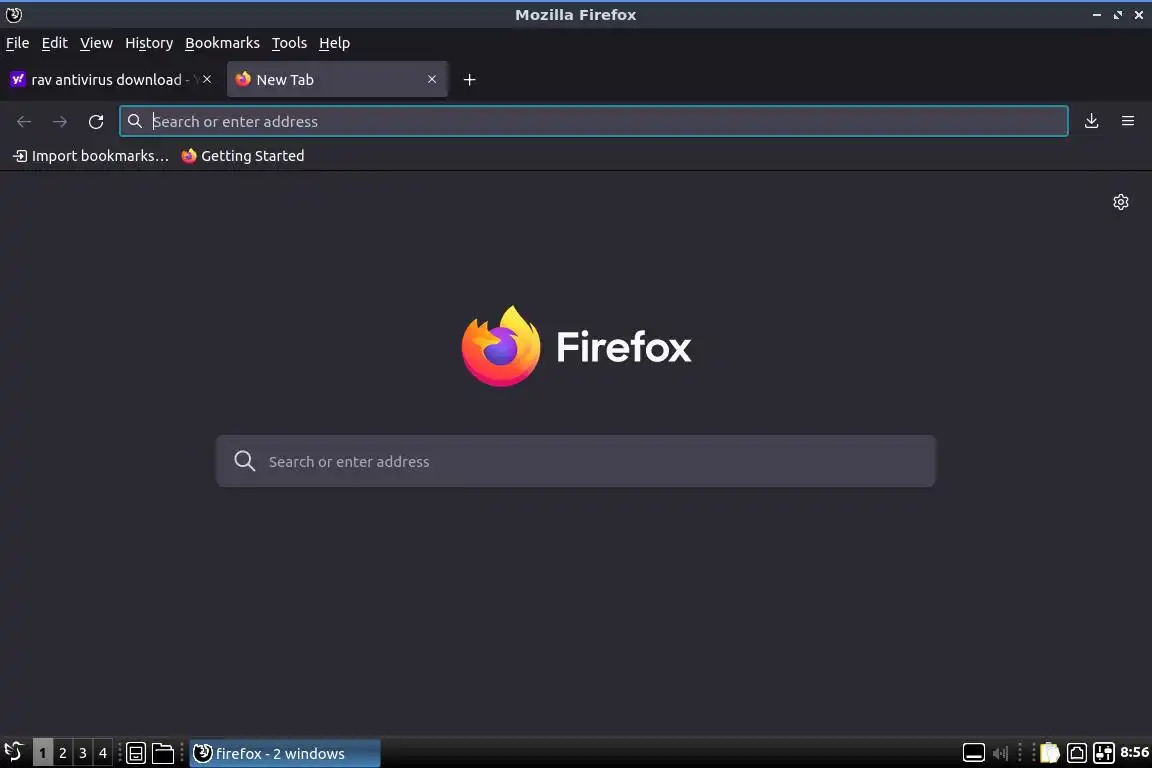Click the magnifier icon in center search
Image resolution: width=1152 pixels, height=768 pixels.
(x=245, y=461)
